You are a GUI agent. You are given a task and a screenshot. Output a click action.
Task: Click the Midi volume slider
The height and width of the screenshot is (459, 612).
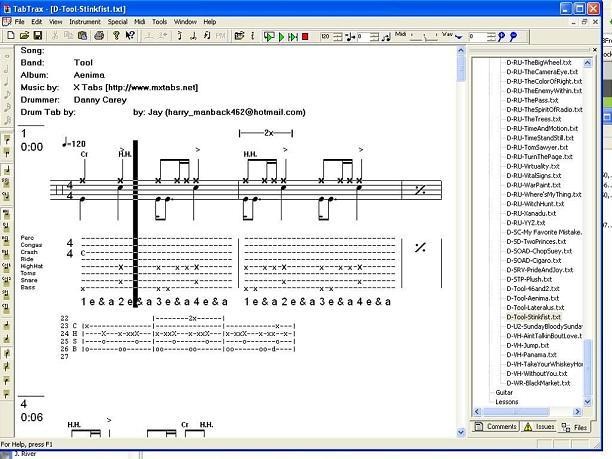423,38
